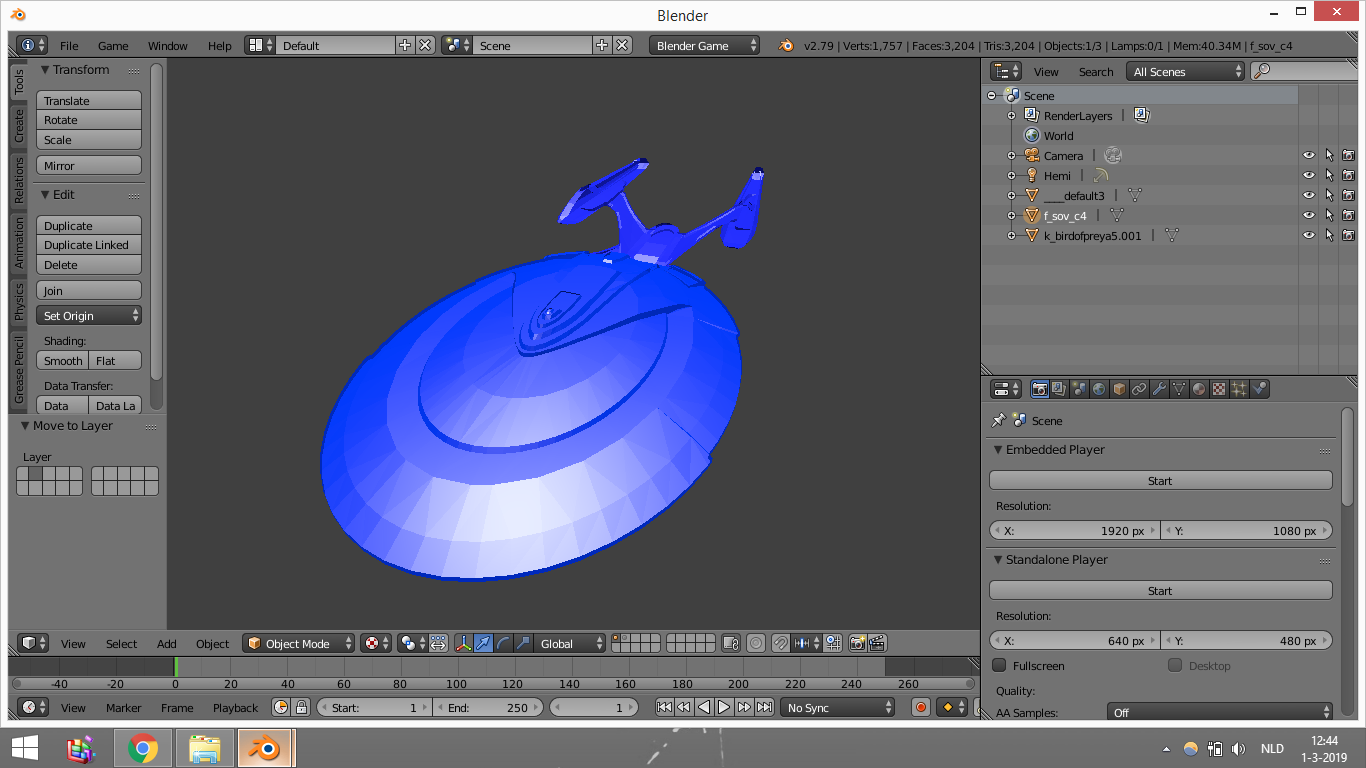Open the Scene properties tab icon
Image resolution: width=1366 pixels, height=768 pixels.
coord(1079,389)
